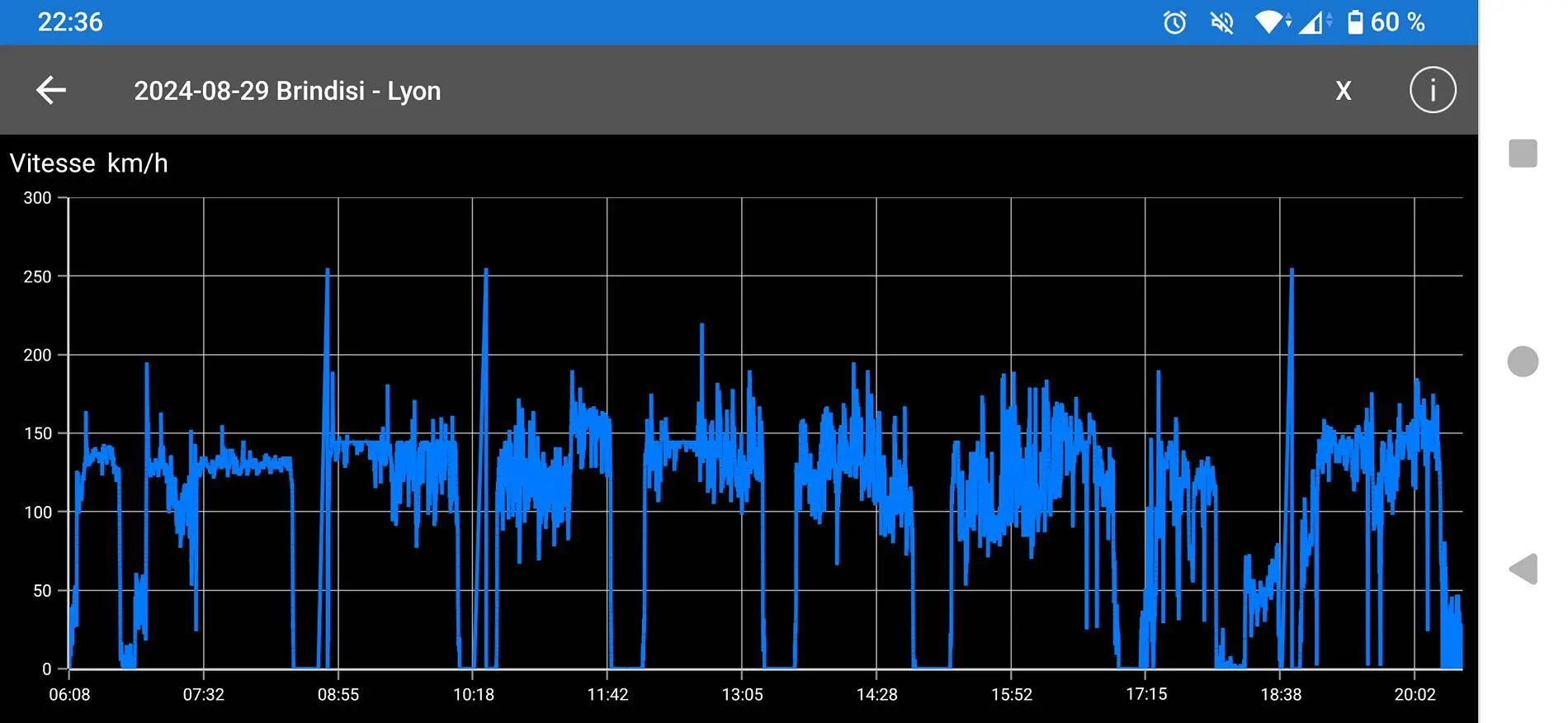The image size is (1568, 723).
Task: Tap the 200 label on speed axis
Action: tap(37, 355)
